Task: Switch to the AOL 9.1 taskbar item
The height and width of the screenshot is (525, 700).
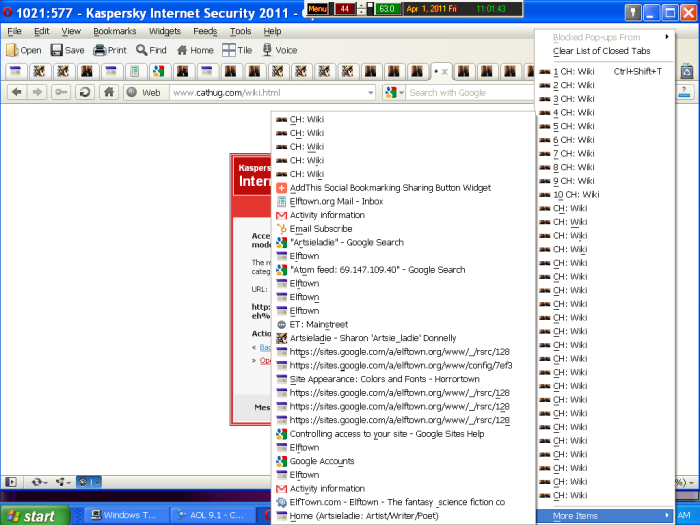Action: click(x=212, y=515)
